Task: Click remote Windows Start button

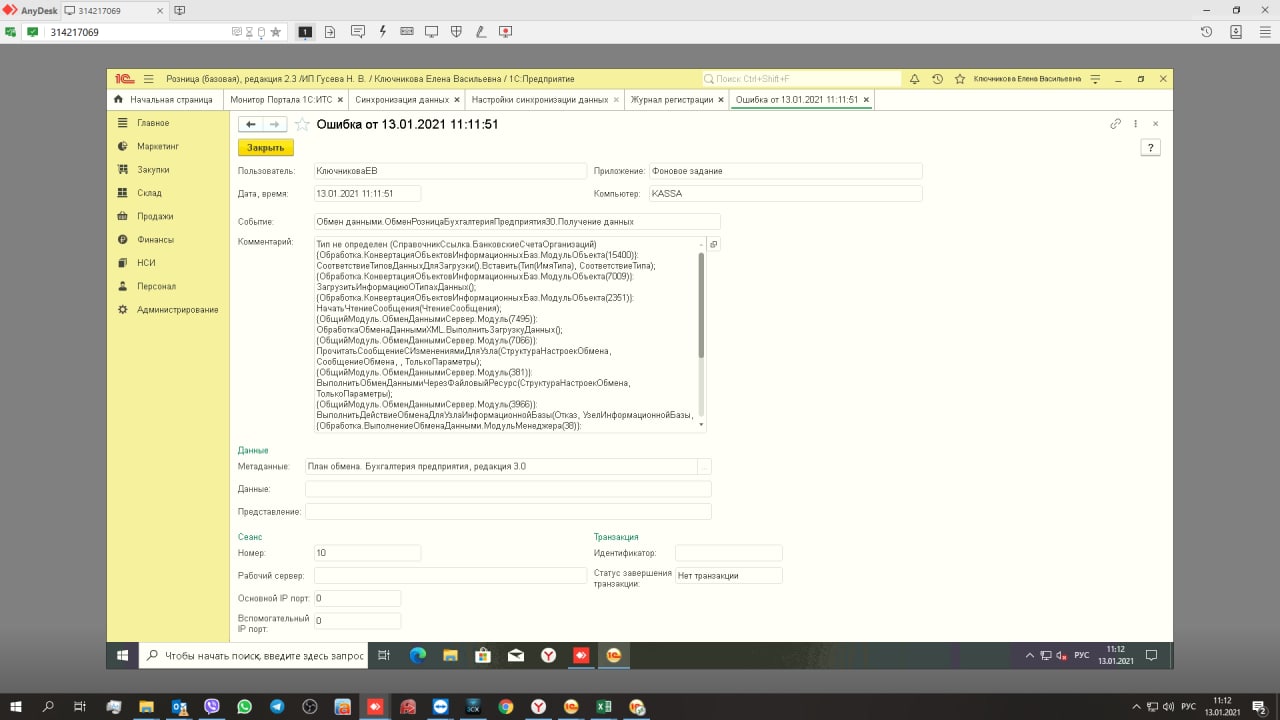Action: (122, 656)
